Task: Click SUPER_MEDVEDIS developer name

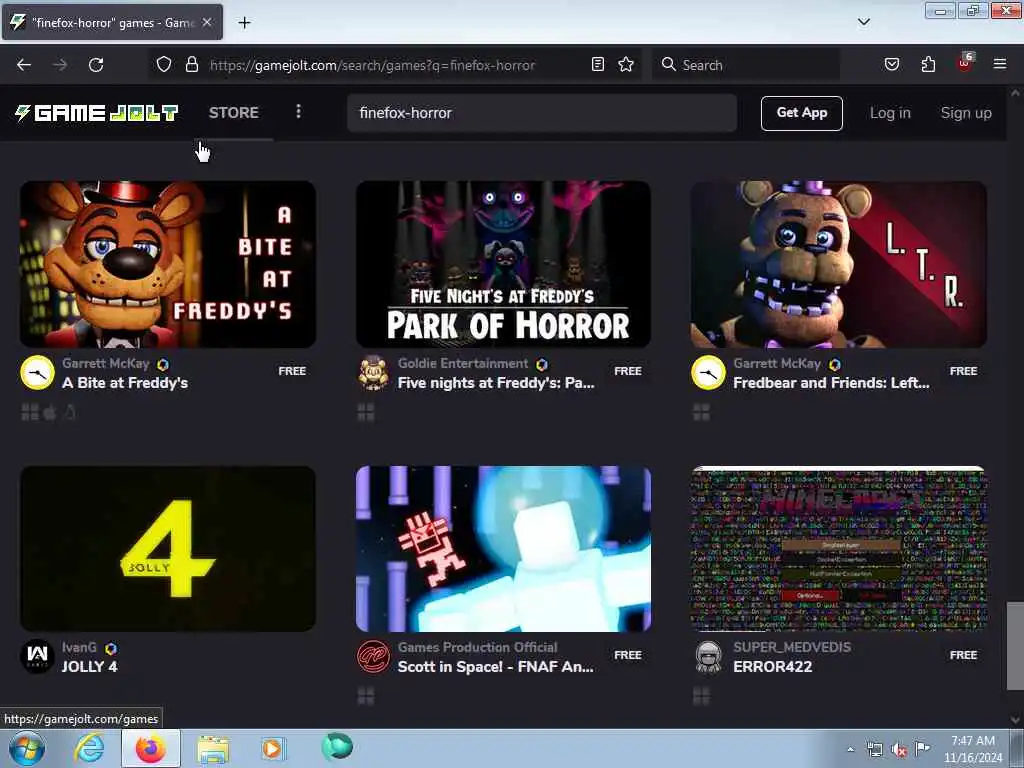Action: (792, 647)
